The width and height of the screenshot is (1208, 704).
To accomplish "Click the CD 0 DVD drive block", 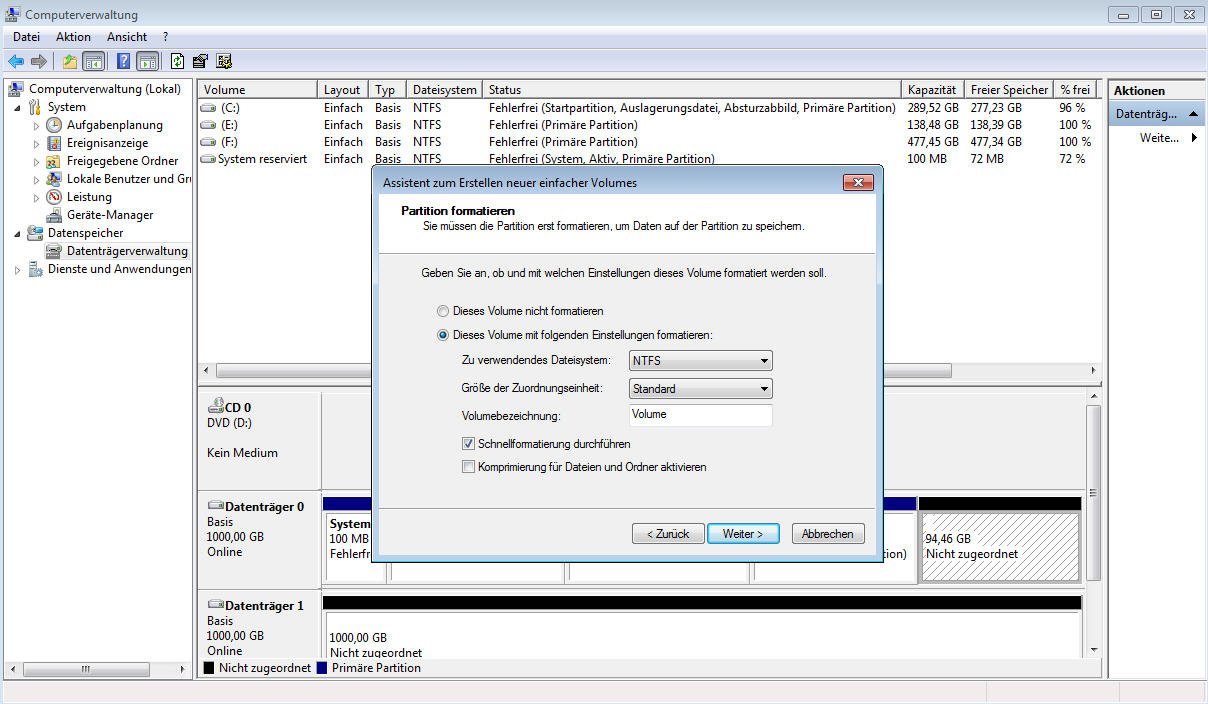I will [x=259, y=440].
